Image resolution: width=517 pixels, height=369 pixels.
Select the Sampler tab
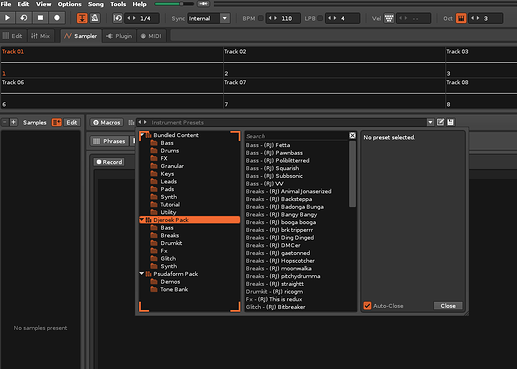coord(81,36)
